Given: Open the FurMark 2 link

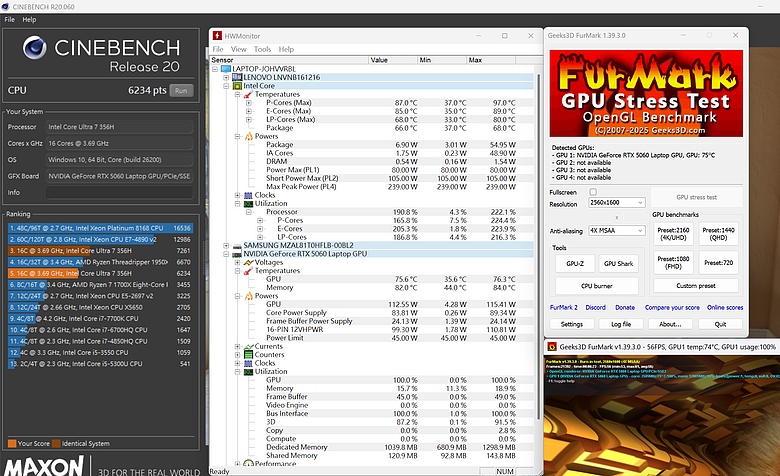Looking at the screenshot, I should 564,307.
